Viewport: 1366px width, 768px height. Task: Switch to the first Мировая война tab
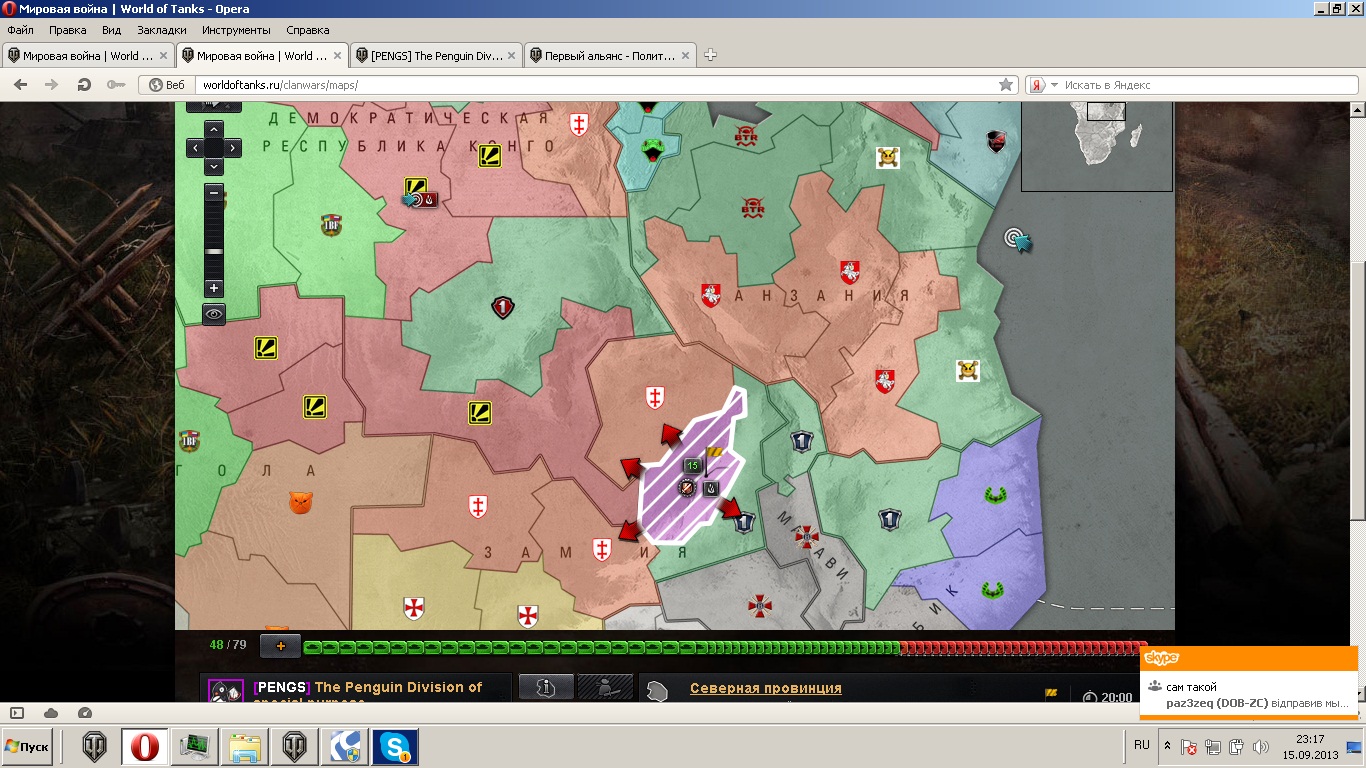(x=88, y=56)
